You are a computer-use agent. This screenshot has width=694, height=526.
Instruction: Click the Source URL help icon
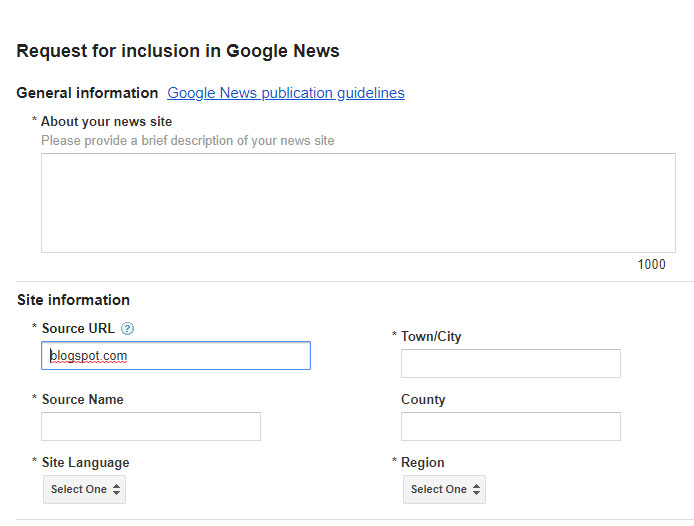pos(127,329)
